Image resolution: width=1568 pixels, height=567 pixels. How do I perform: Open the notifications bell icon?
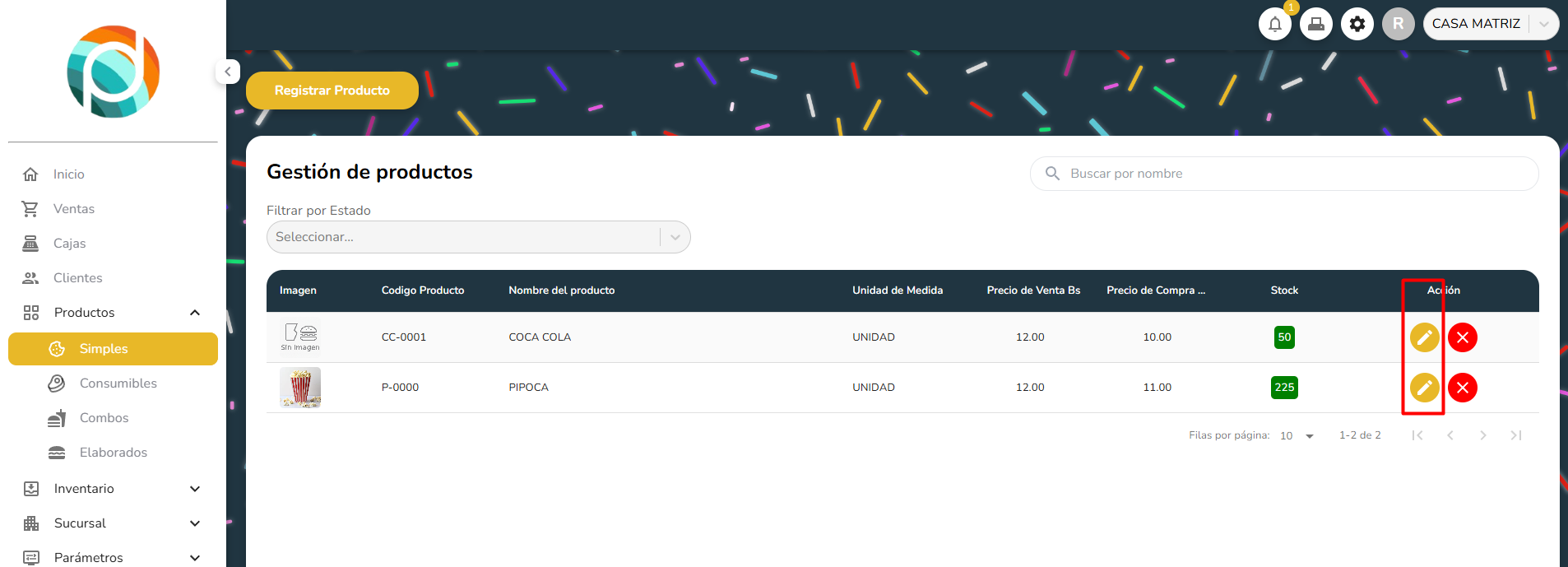pos(1274,24)
